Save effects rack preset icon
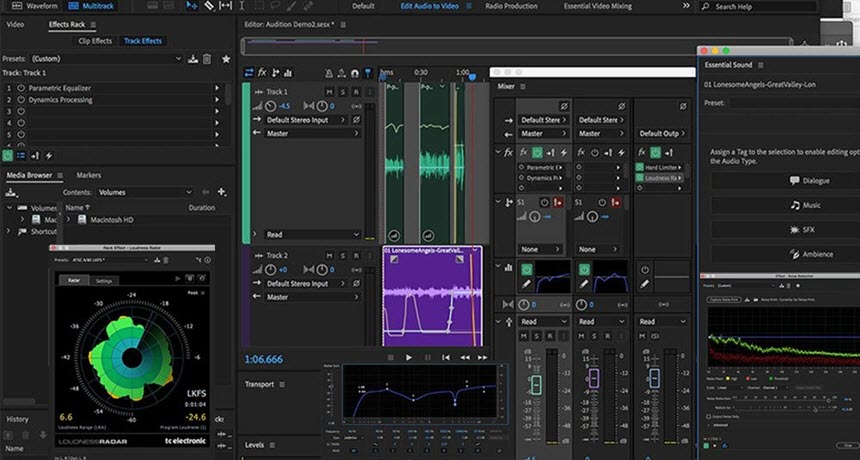This screenshot has width=860, height=460. (193, 59)
